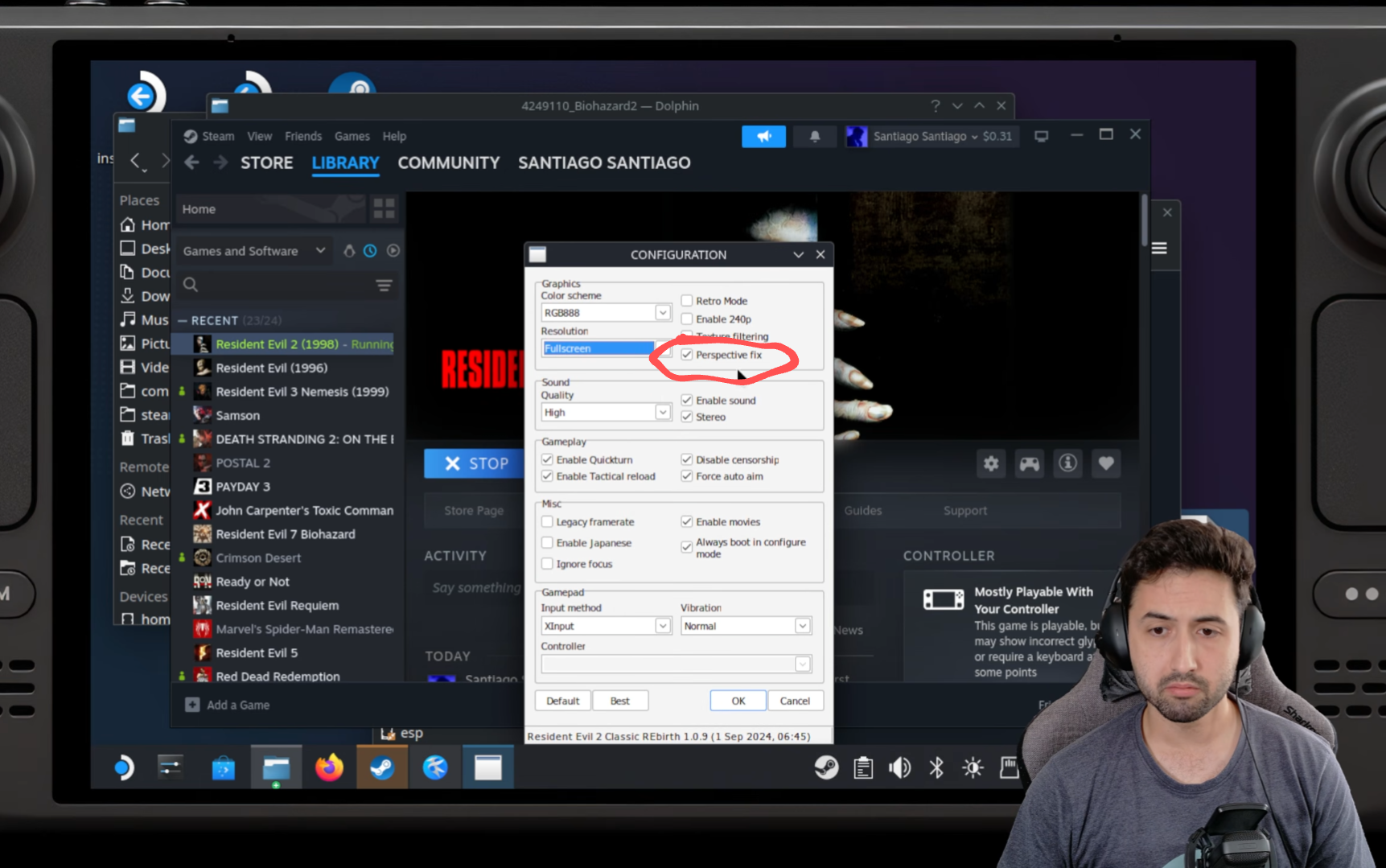This screenshot has height=868, width=1386.
Task: Go back with Steam's back arrow
Action: click(x=191, y=162)
